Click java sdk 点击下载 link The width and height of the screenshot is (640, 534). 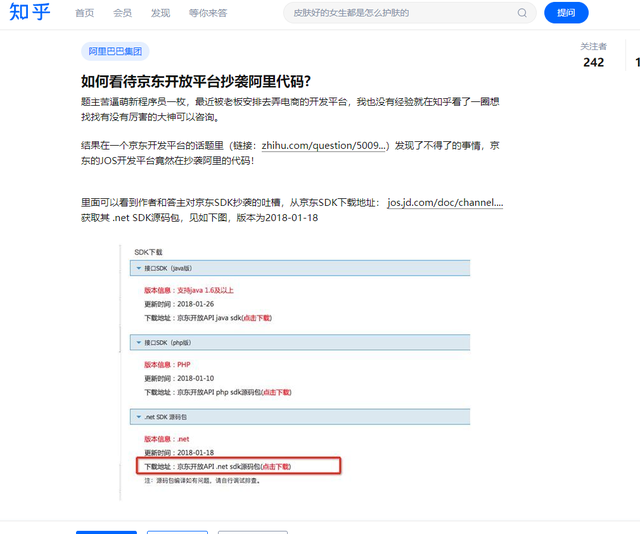coord(254,318)
